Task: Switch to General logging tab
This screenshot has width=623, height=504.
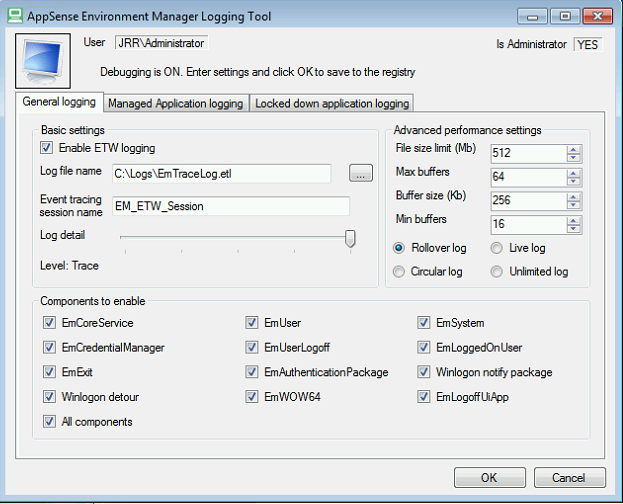Action: (59, 102)
